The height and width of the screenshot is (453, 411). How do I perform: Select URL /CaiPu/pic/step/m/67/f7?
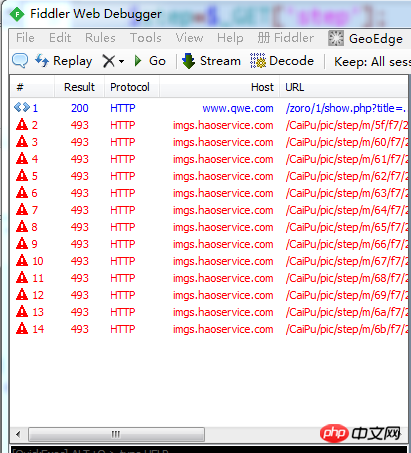tap(347, 261)
